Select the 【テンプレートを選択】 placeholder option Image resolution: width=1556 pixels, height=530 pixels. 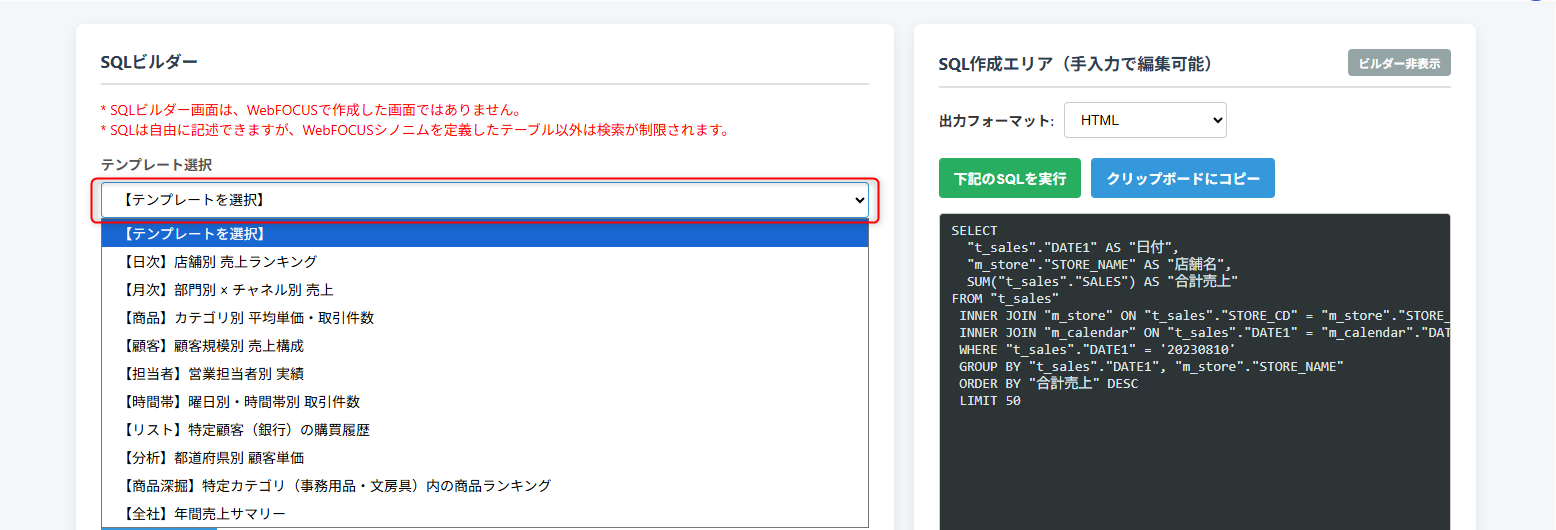pyautogui.click(x=484, y=234)
